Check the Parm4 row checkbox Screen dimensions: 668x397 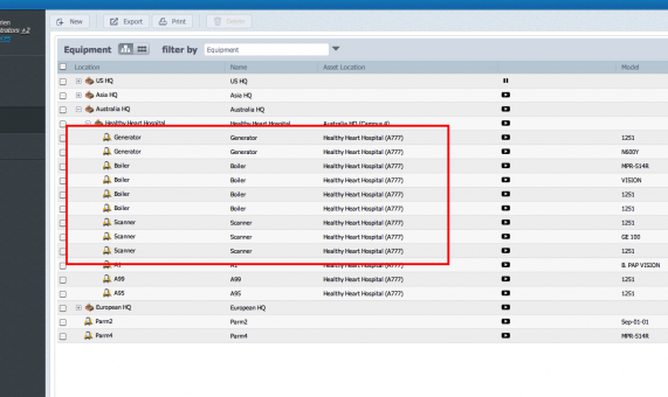(x=63, y=336)
